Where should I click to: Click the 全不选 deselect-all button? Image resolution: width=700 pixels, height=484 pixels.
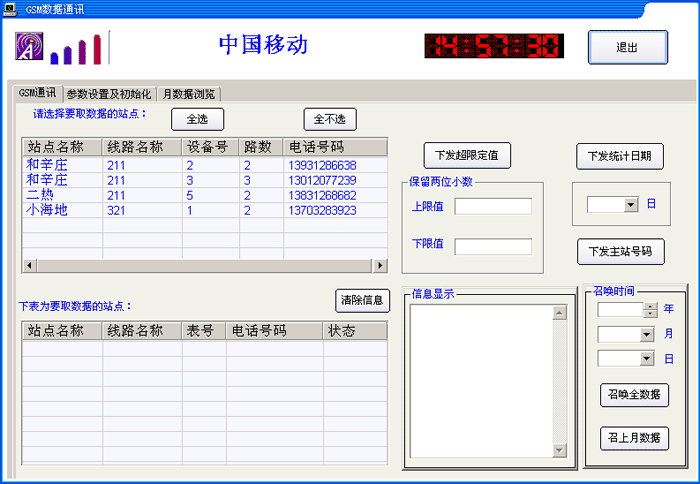point(330,119)
